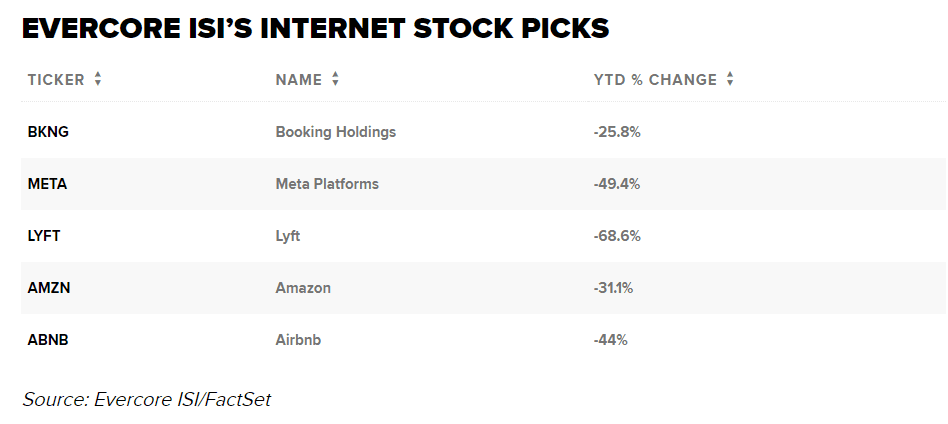
Task: Click the BKNG ticker cell
Action: (x=48, y=132)
